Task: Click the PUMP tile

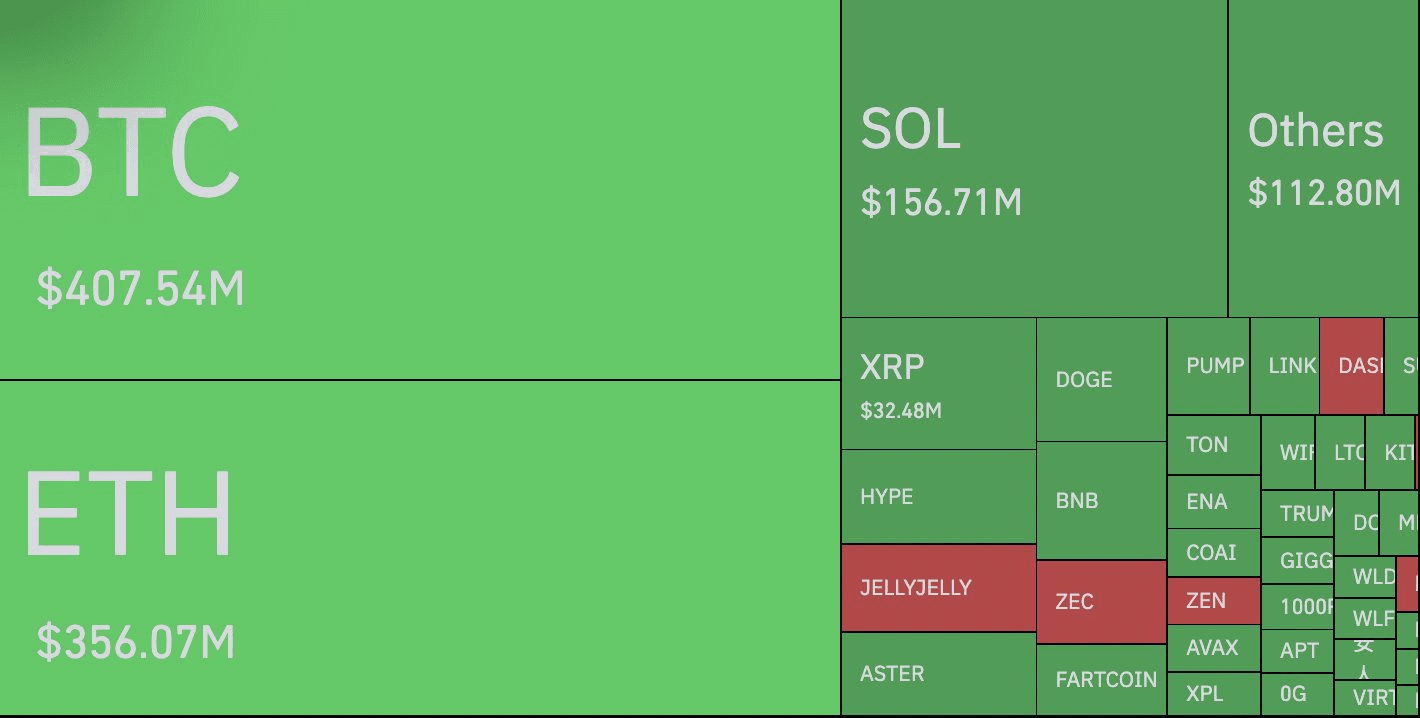Action: (x=1208, y=366)
